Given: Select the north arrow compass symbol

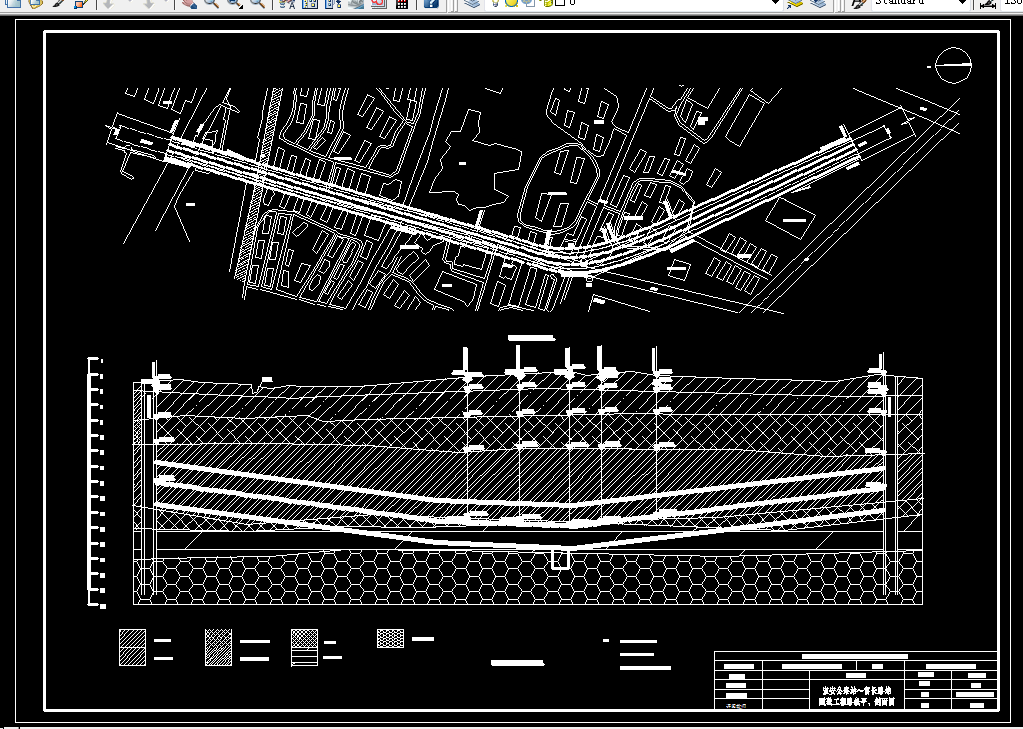Looking at the screenshot, I should [x=952, y=65].
